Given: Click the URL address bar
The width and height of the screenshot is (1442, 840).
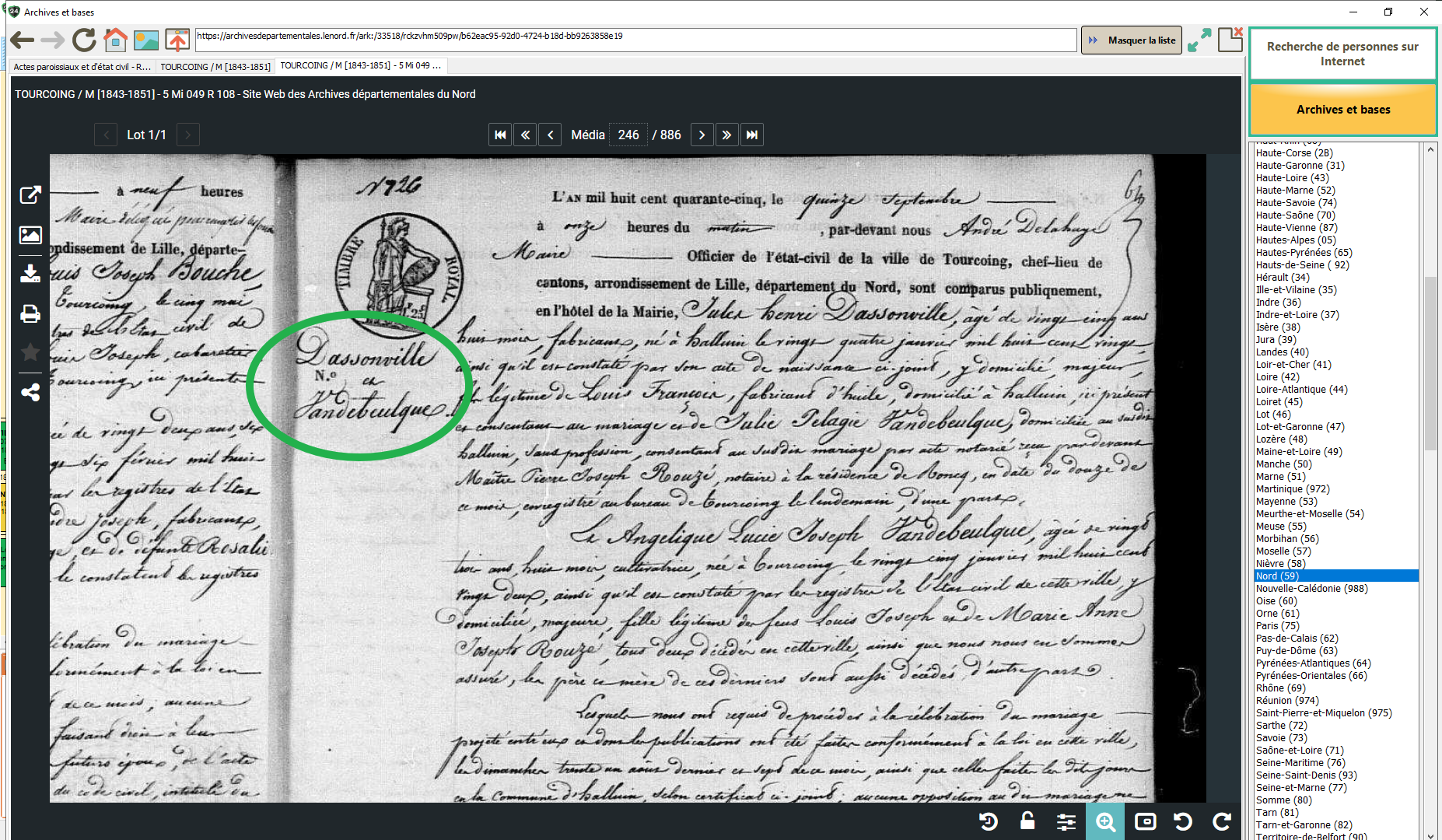Looking at the screenshot, I should [x=635, y=40].
